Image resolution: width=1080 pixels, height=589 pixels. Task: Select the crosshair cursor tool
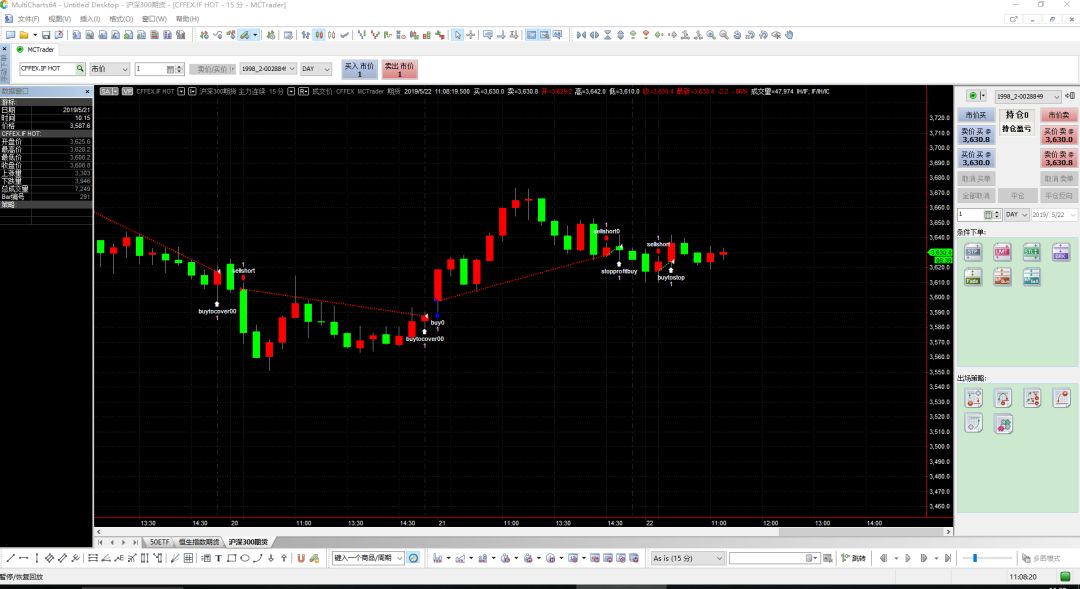click(470, 34)
